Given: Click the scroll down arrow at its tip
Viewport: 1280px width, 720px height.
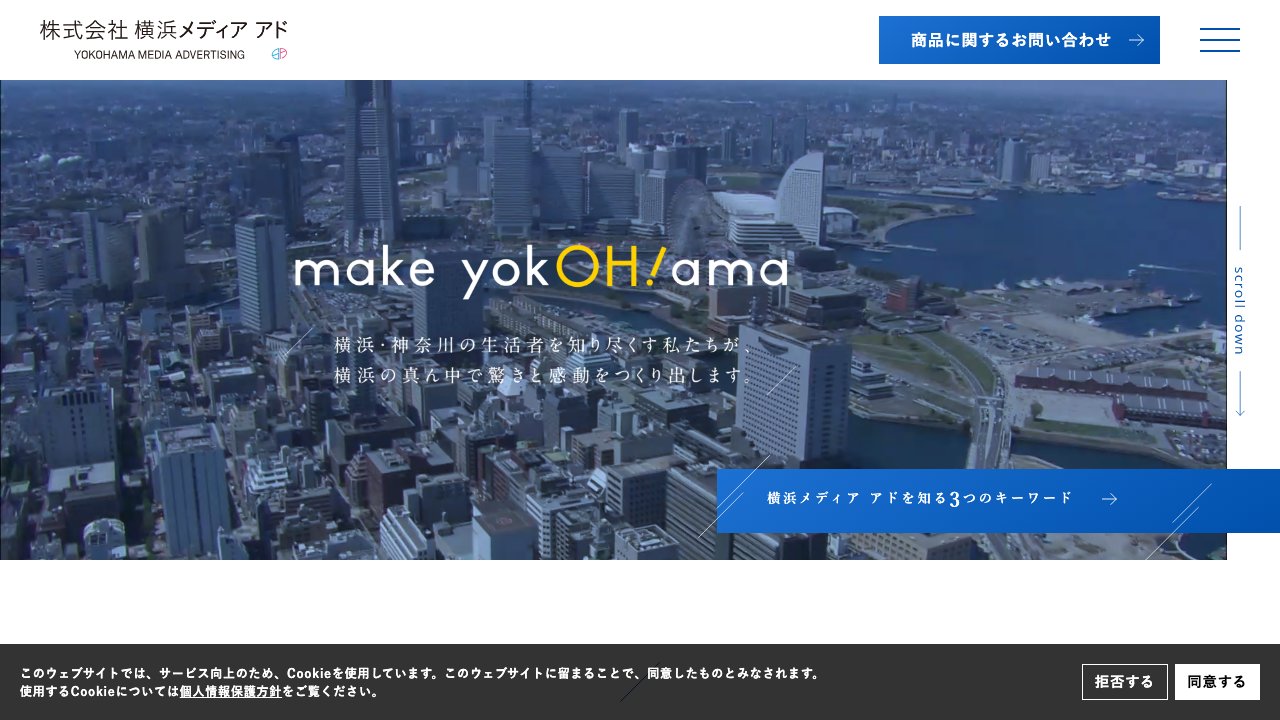Looking at the screenshot, I should (x=1240, y=412).
